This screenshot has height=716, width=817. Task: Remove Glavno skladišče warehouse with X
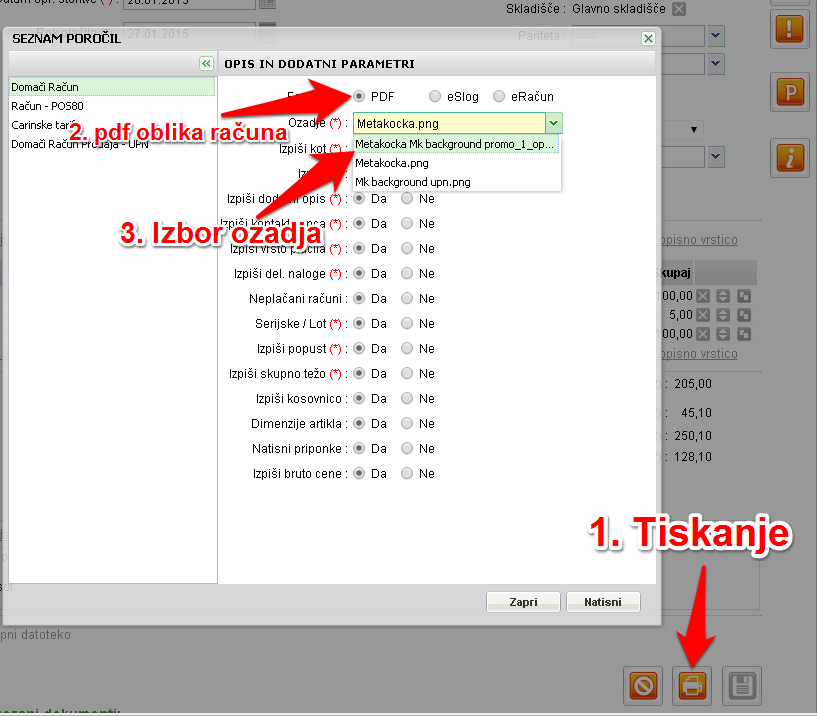click(678, 9)
